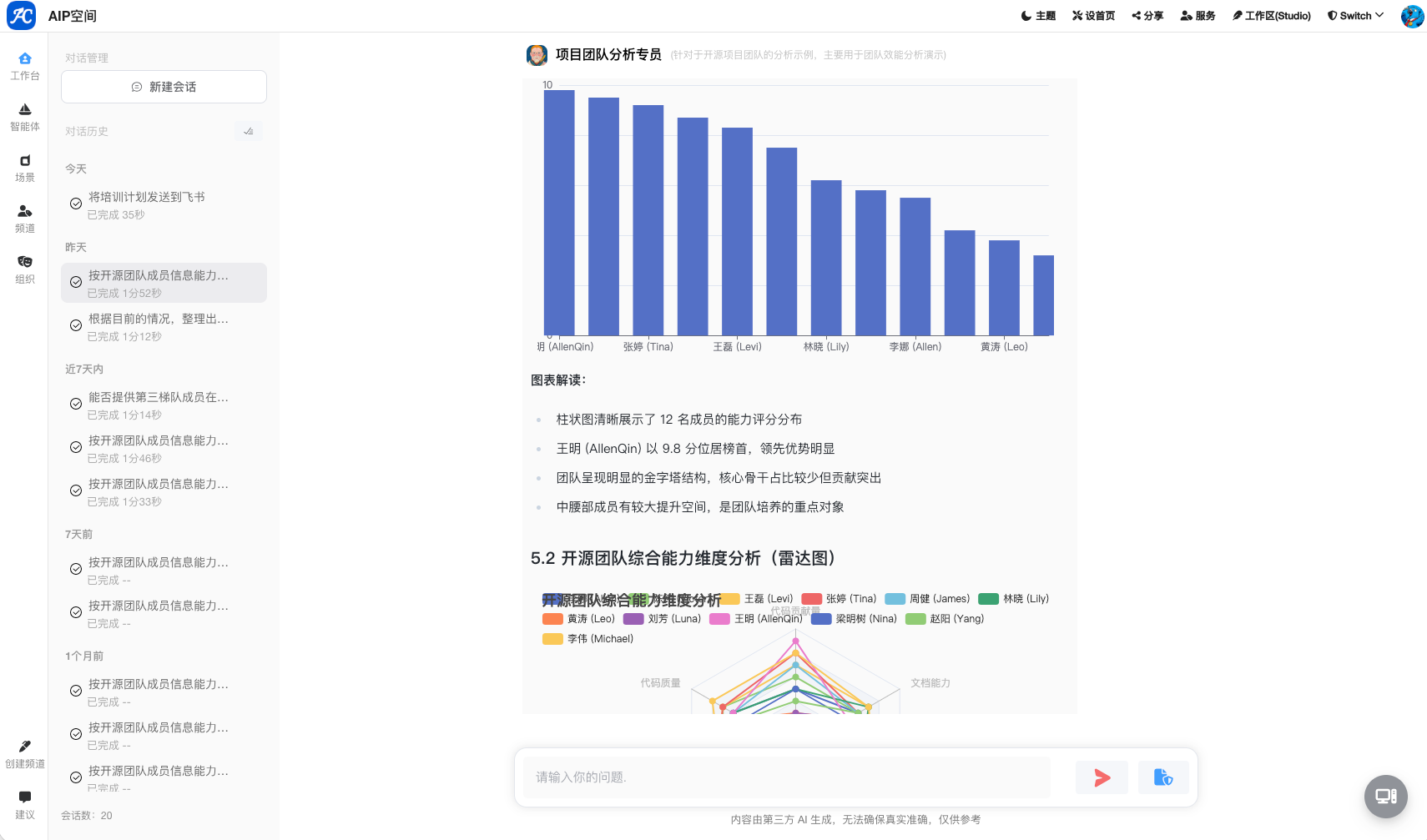
Task: Open the floating screen panel button
Action: [1385, 796]
